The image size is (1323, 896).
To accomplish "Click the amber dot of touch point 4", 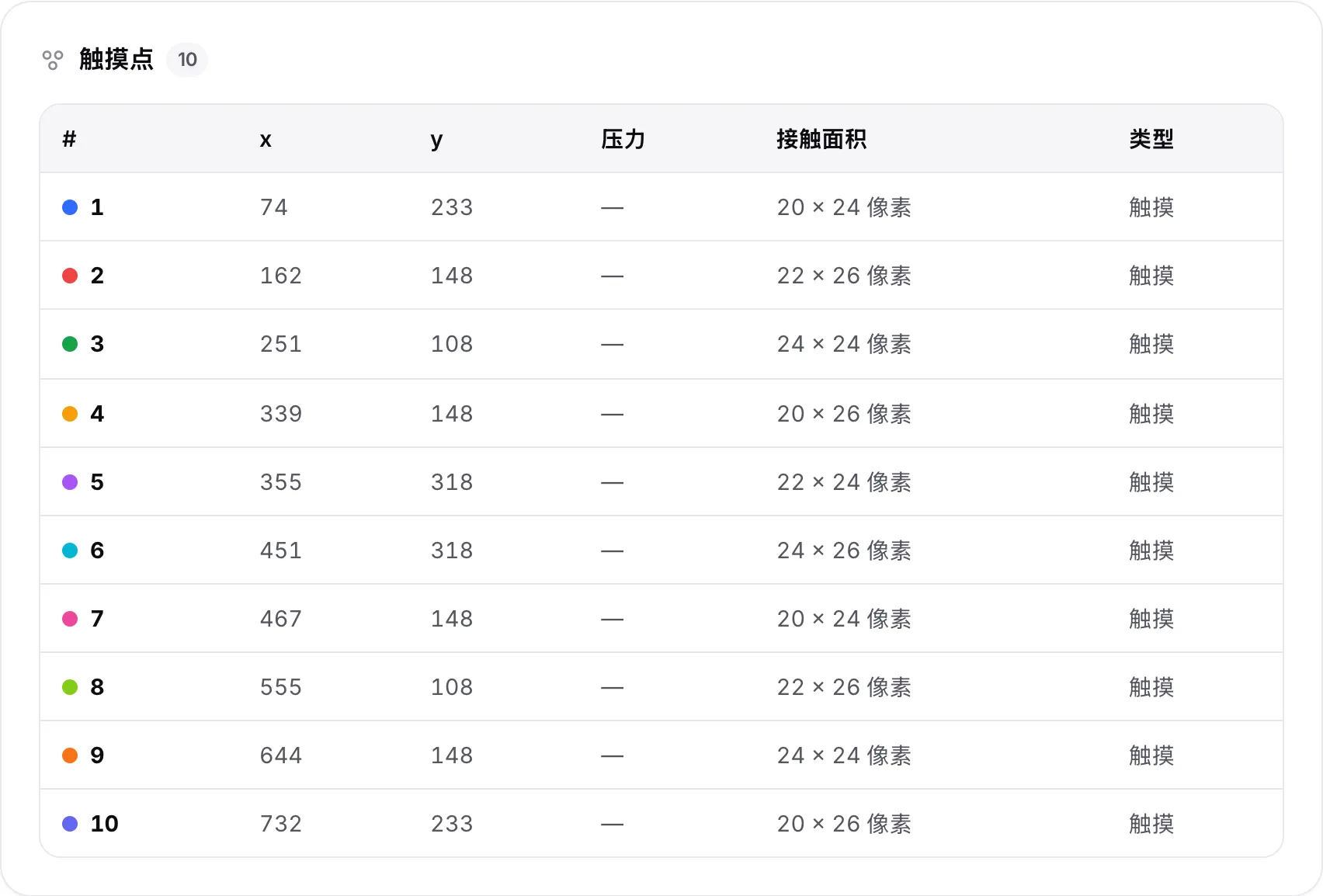I will 70,414.
